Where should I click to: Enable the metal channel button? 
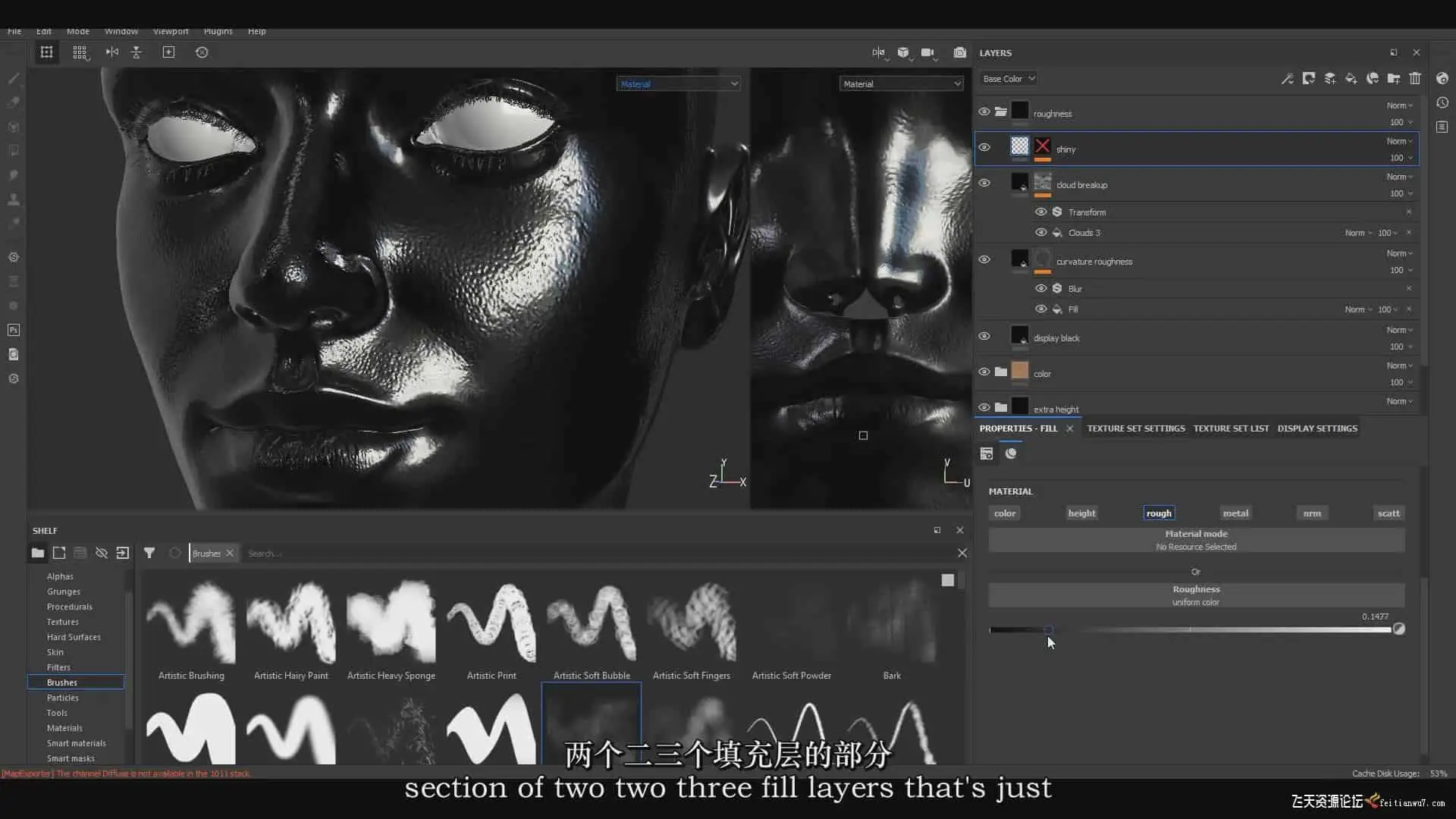point(1235,513)
